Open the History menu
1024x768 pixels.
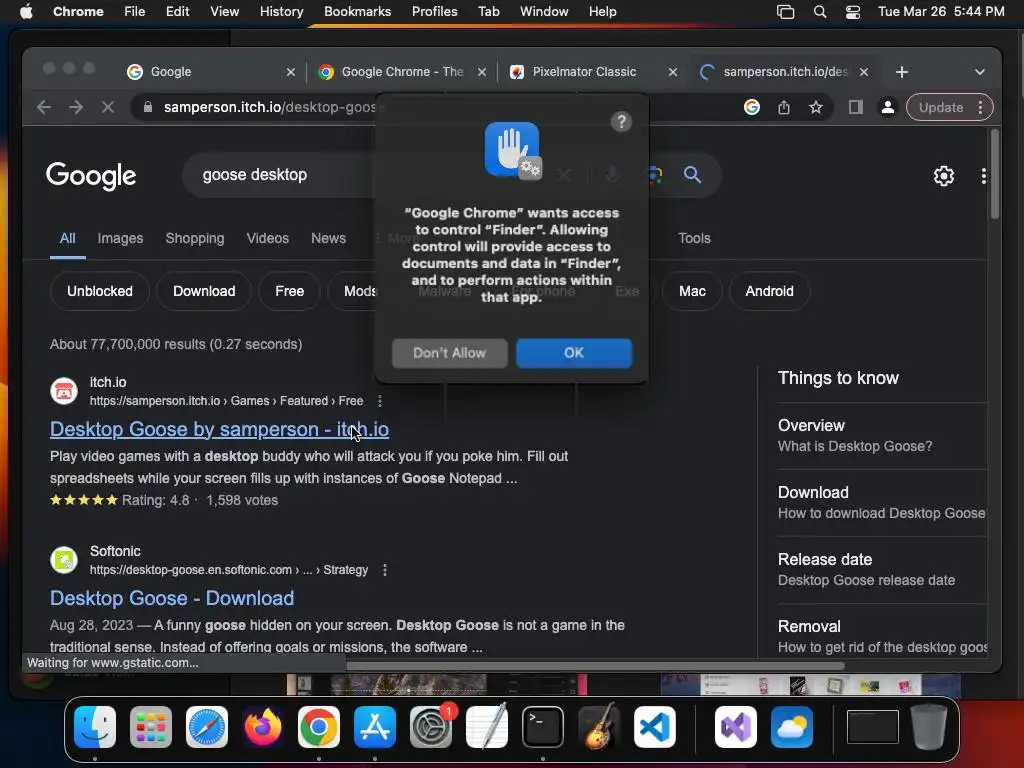coord(281,12)
